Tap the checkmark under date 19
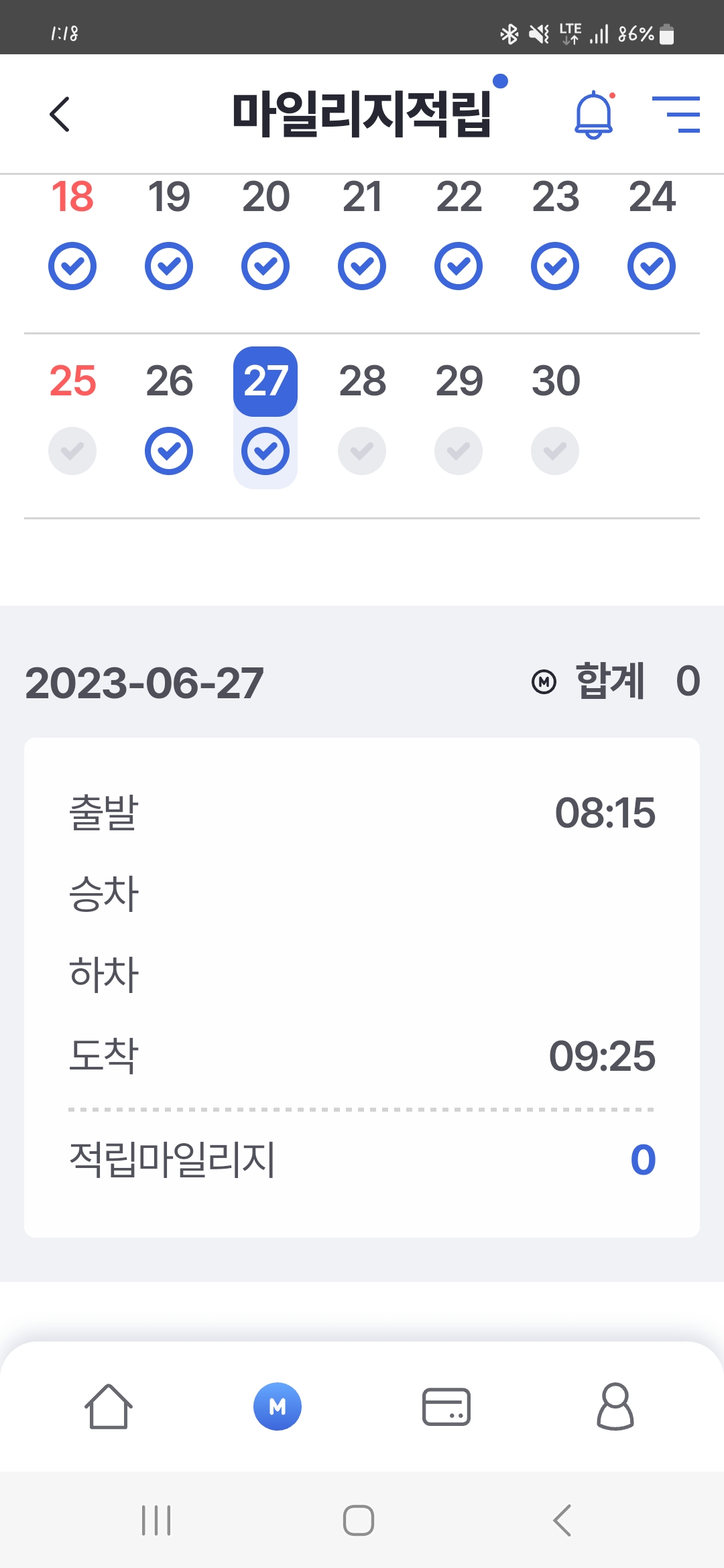Screen dimensions: 724x1568 pos(169,266)
